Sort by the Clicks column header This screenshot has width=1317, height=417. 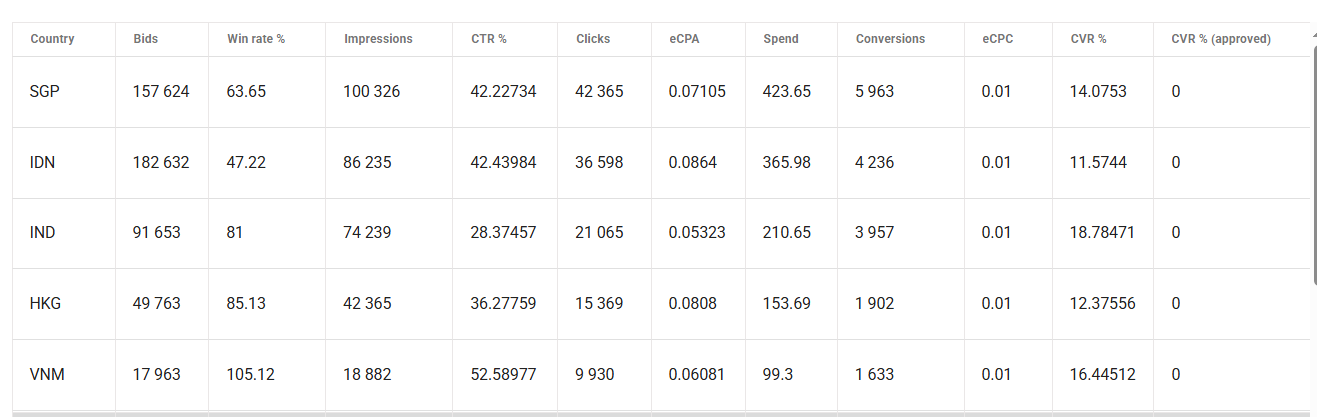click(x=593, y=39)
